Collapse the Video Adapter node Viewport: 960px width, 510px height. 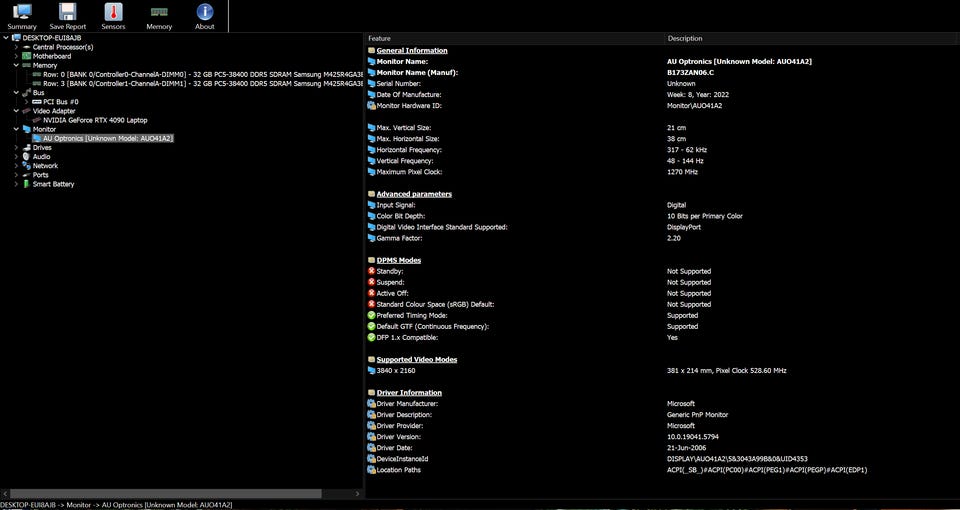pyautogui.click(x=17, y=111)
